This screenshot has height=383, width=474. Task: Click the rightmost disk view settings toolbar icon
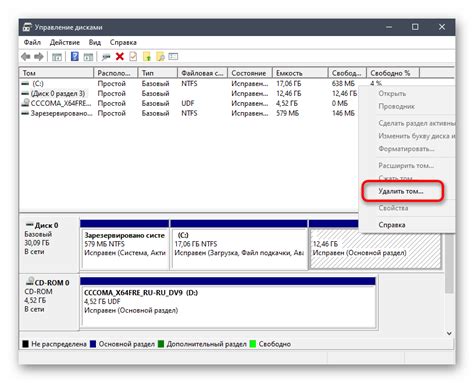(x=173, y=57)
